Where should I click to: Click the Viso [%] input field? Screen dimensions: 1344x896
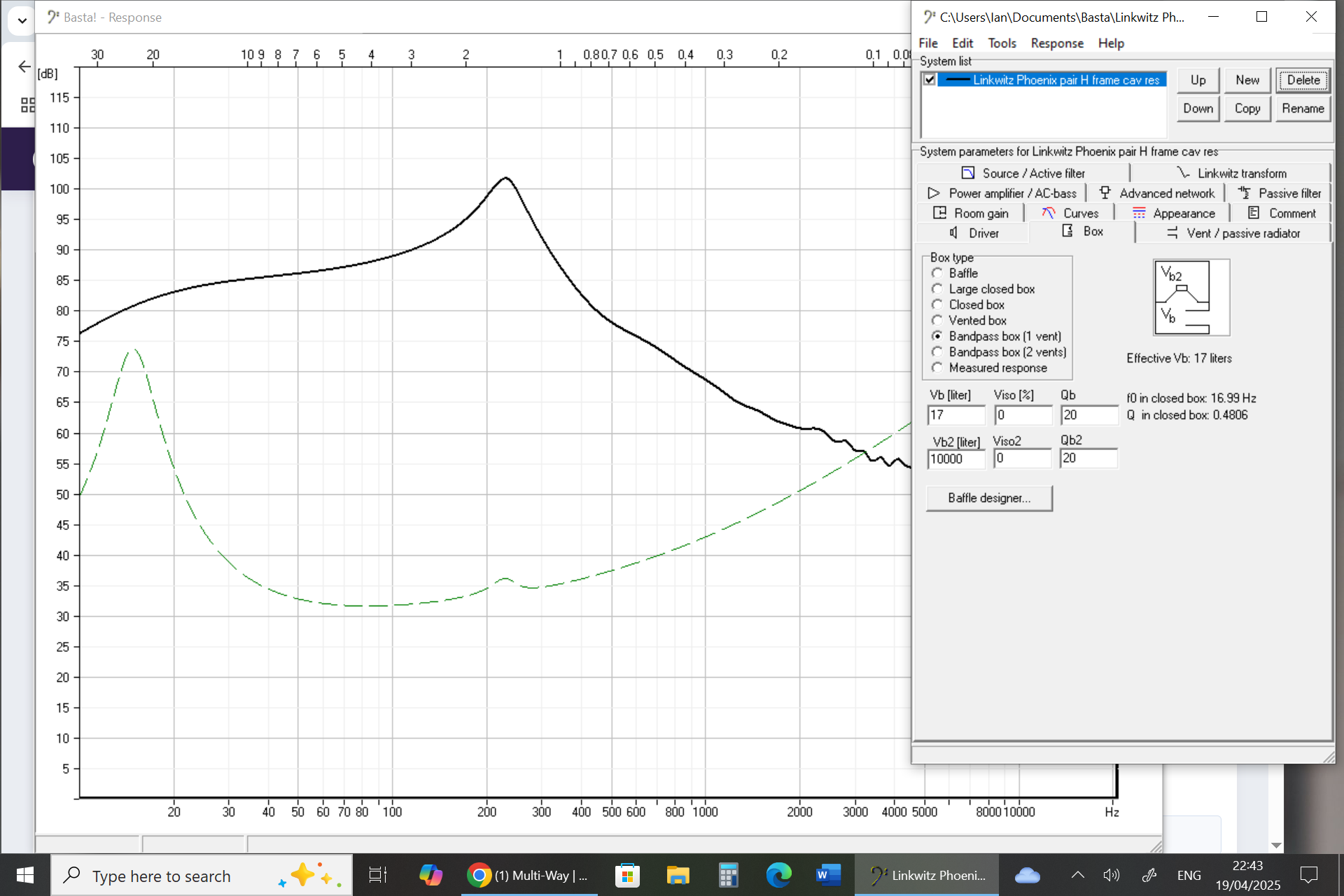[1023, 415]
